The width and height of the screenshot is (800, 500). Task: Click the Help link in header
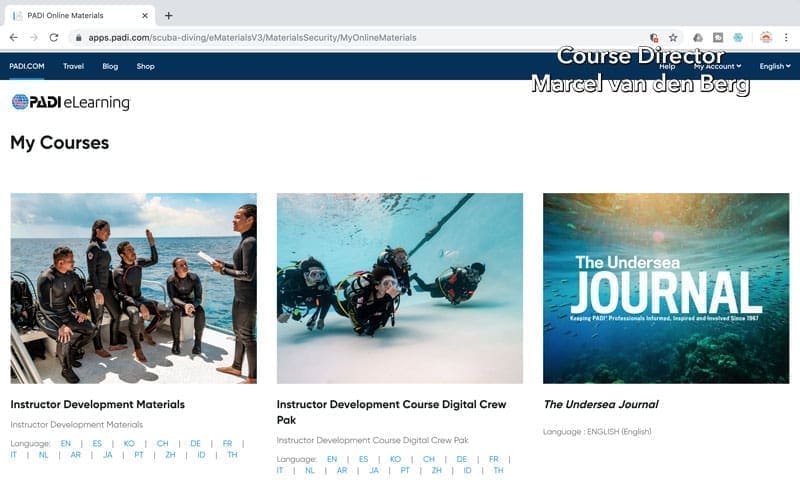(x=667, y=66)
